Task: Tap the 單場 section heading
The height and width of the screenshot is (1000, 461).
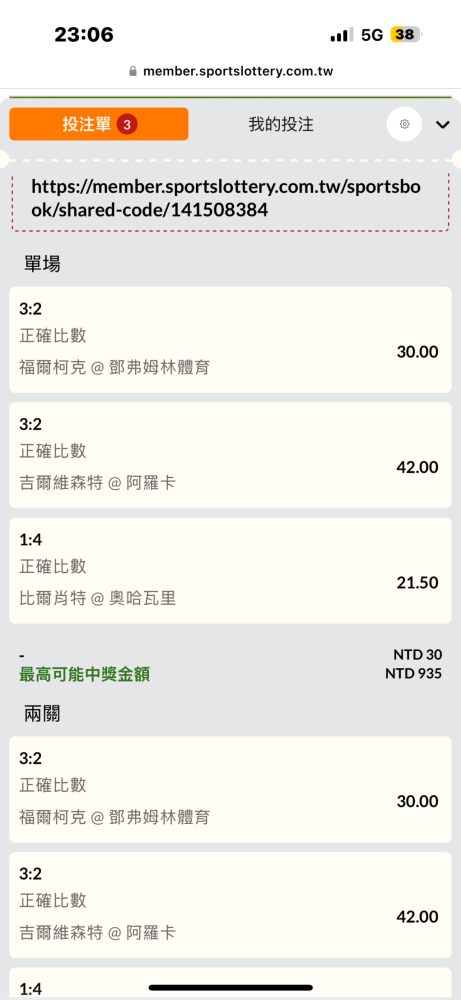Action: click(43, 263)
